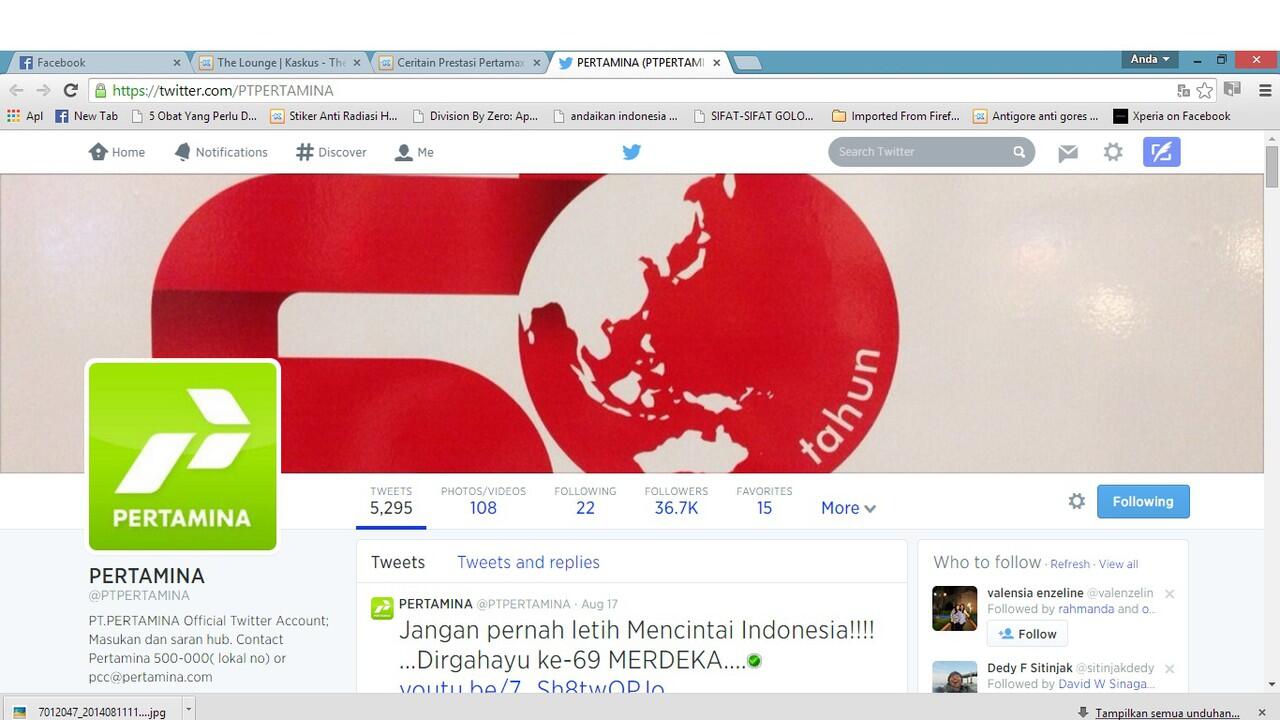
Task: Select the Tweets tab
Action: (x=398, y=562)
